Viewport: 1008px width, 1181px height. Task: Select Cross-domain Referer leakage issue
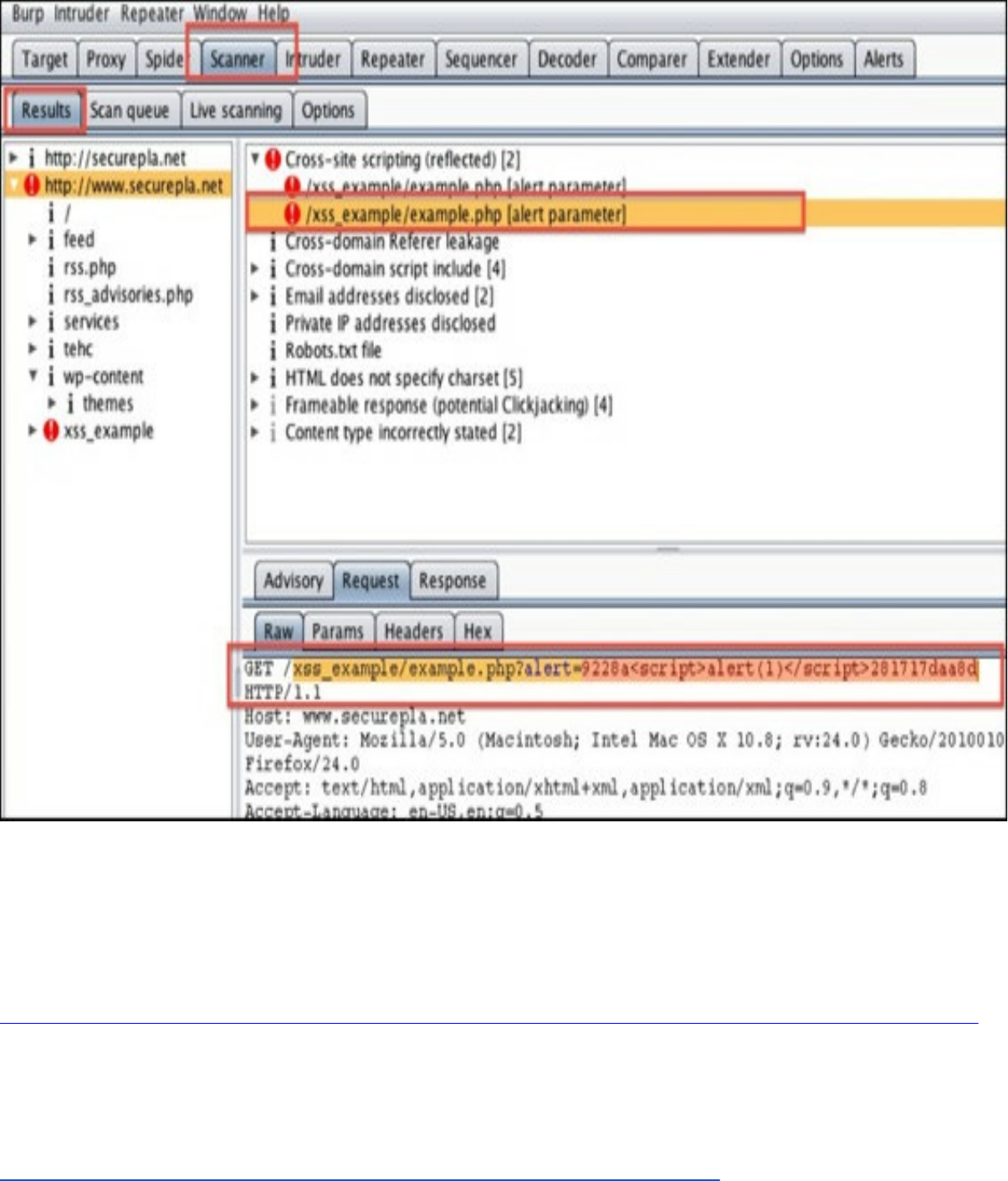point(392,242)
